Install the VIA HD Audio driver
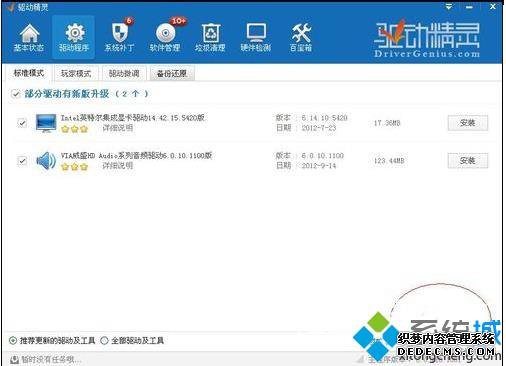The width and height of the screenshot is (506, 366). (x=468, y=161)
